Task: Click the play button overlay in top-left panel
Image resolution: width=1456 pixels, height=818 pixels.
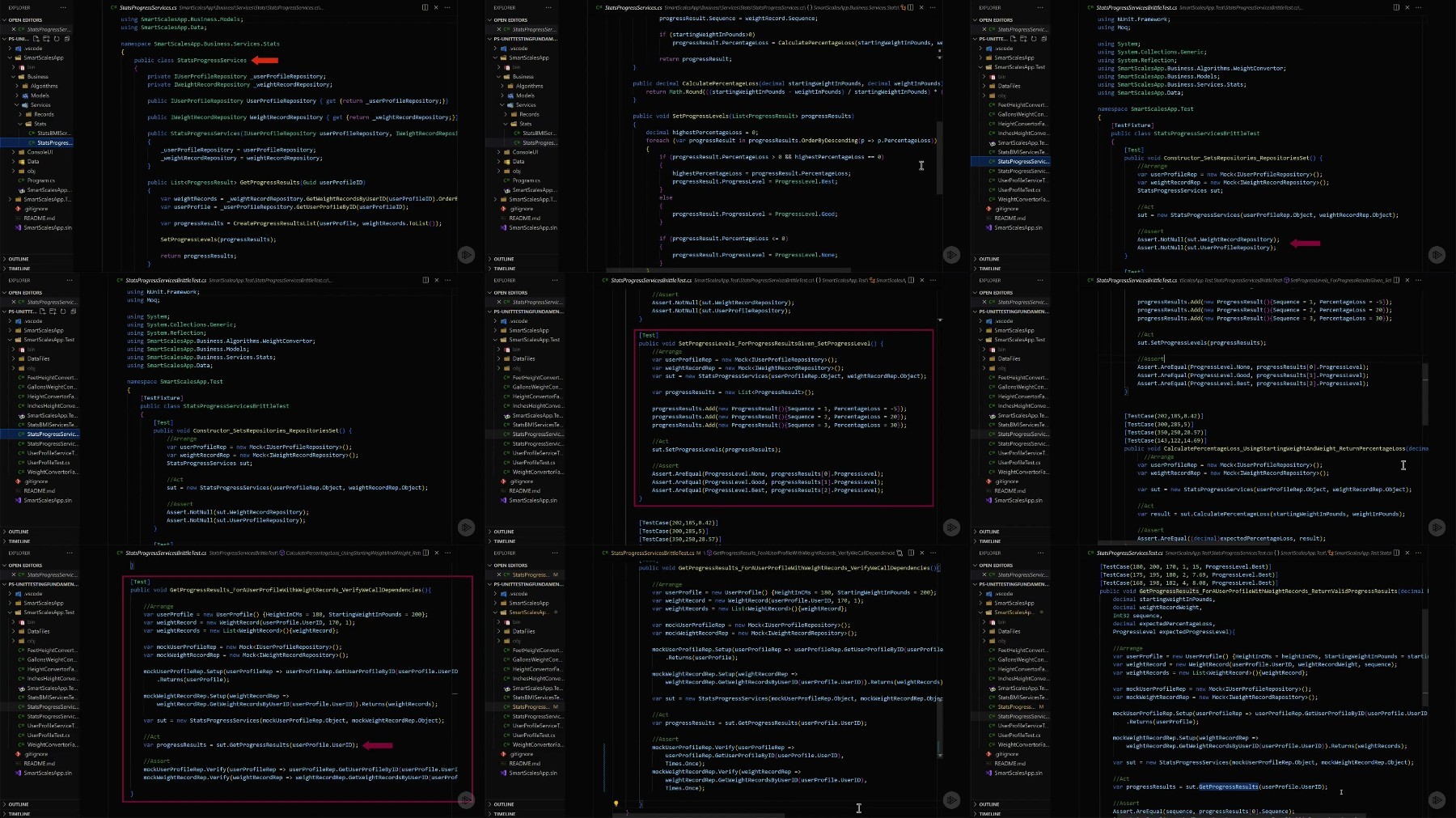Action: click(467, 255)
